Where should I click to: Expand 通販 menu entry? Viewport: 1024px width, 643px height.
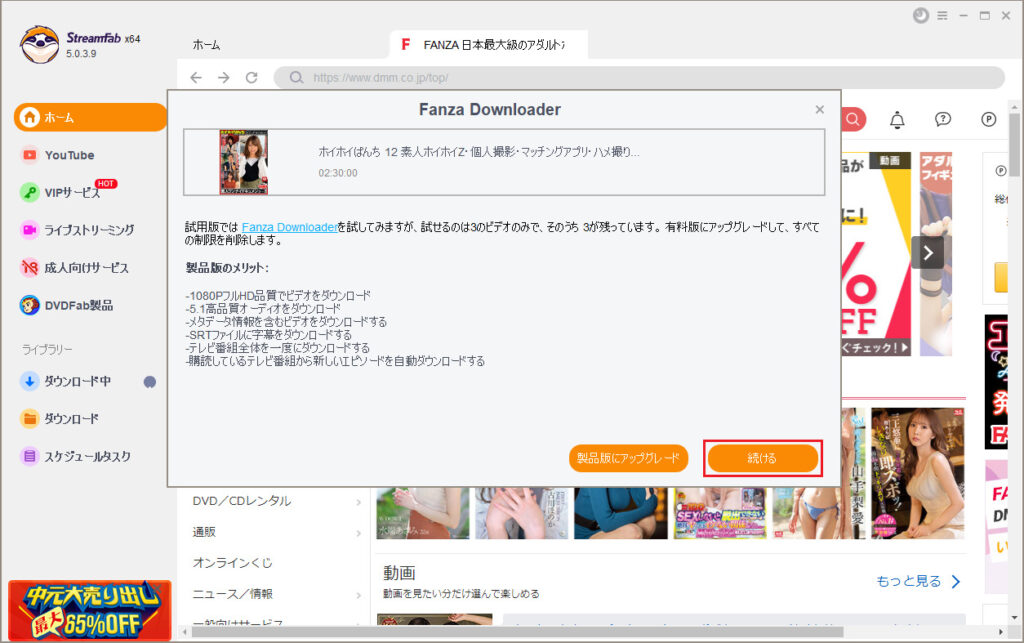277,532
